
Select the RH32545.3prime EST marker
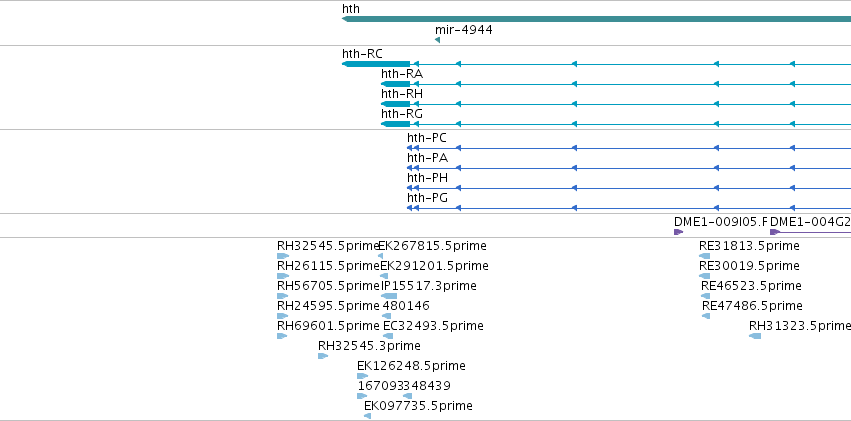click(x=323, y=356)
